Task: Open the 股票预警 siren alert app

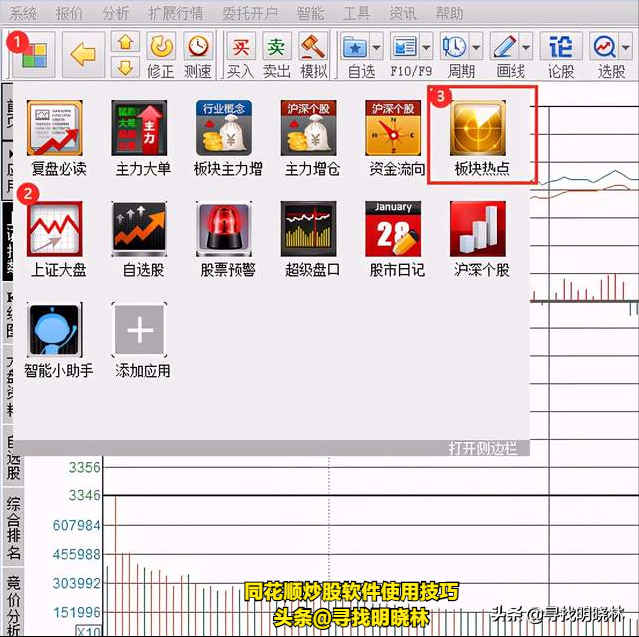Action: pyautogui.click(x=224, y=229)
